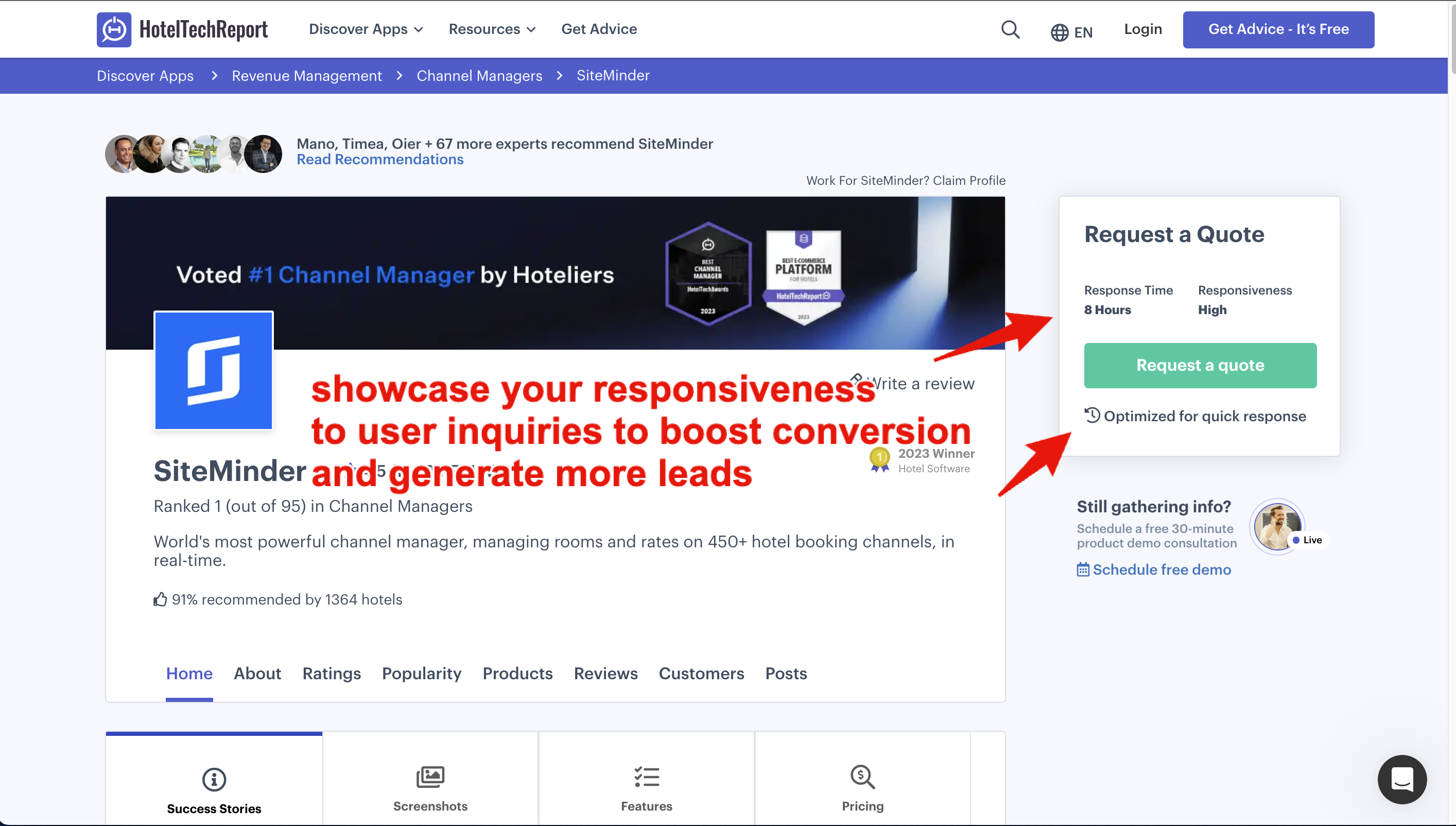Click the last expert avatar in the row

pos(263,154)
